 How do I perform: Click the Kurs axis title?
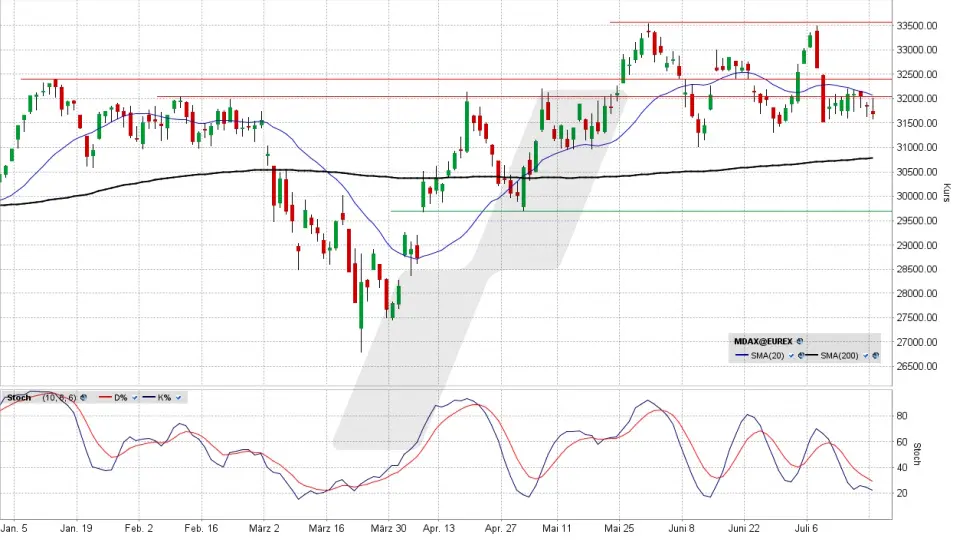coord(946,193)
